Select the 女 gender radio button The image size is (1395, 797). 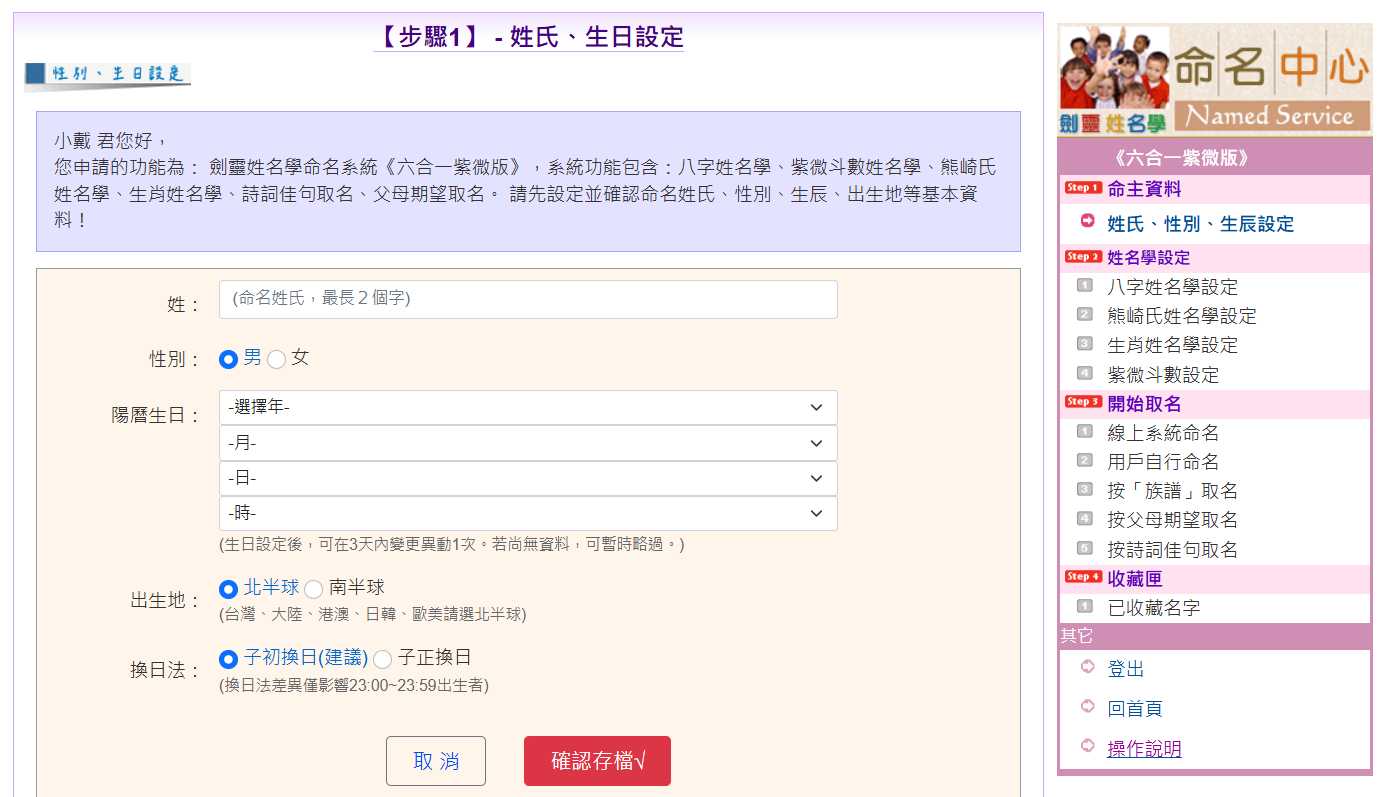[x=277, y=359]
